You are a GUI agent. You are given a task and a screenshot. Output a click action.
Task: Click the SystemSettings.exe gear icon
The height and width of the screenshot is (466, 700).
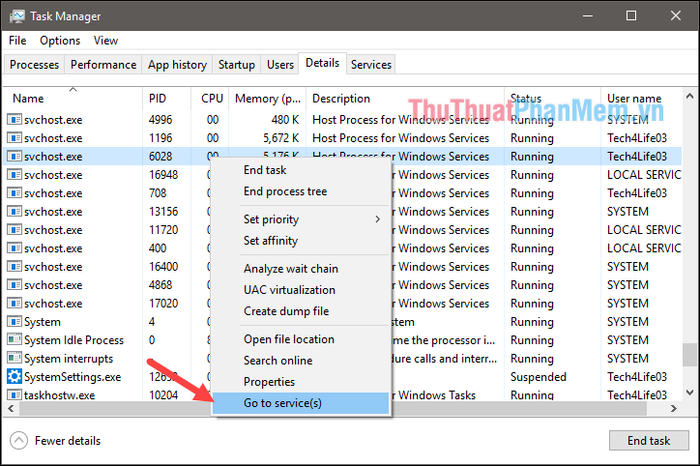click(x=14, y=376)
